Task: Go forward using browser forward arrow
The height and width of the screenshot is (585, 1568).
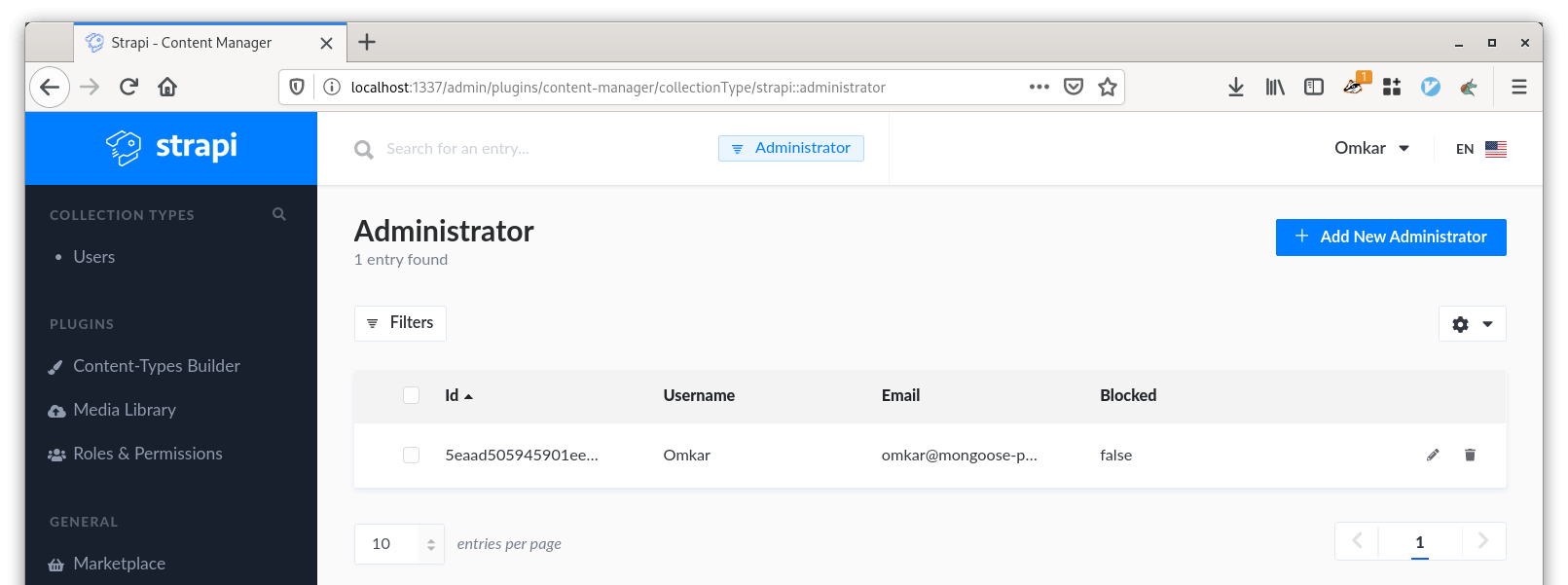Action: point(90,87)
